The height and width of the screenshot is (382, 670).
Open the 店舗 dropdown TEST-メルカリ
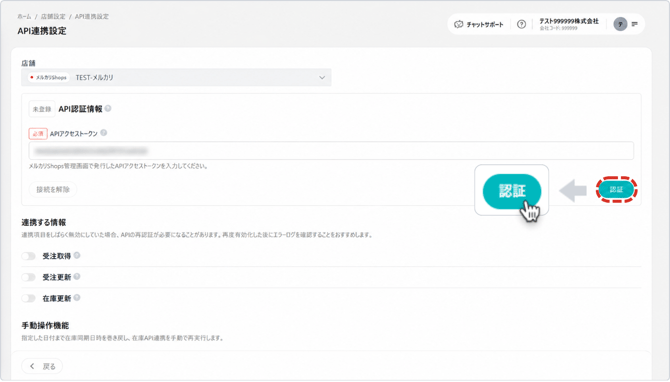coord(176,77)
